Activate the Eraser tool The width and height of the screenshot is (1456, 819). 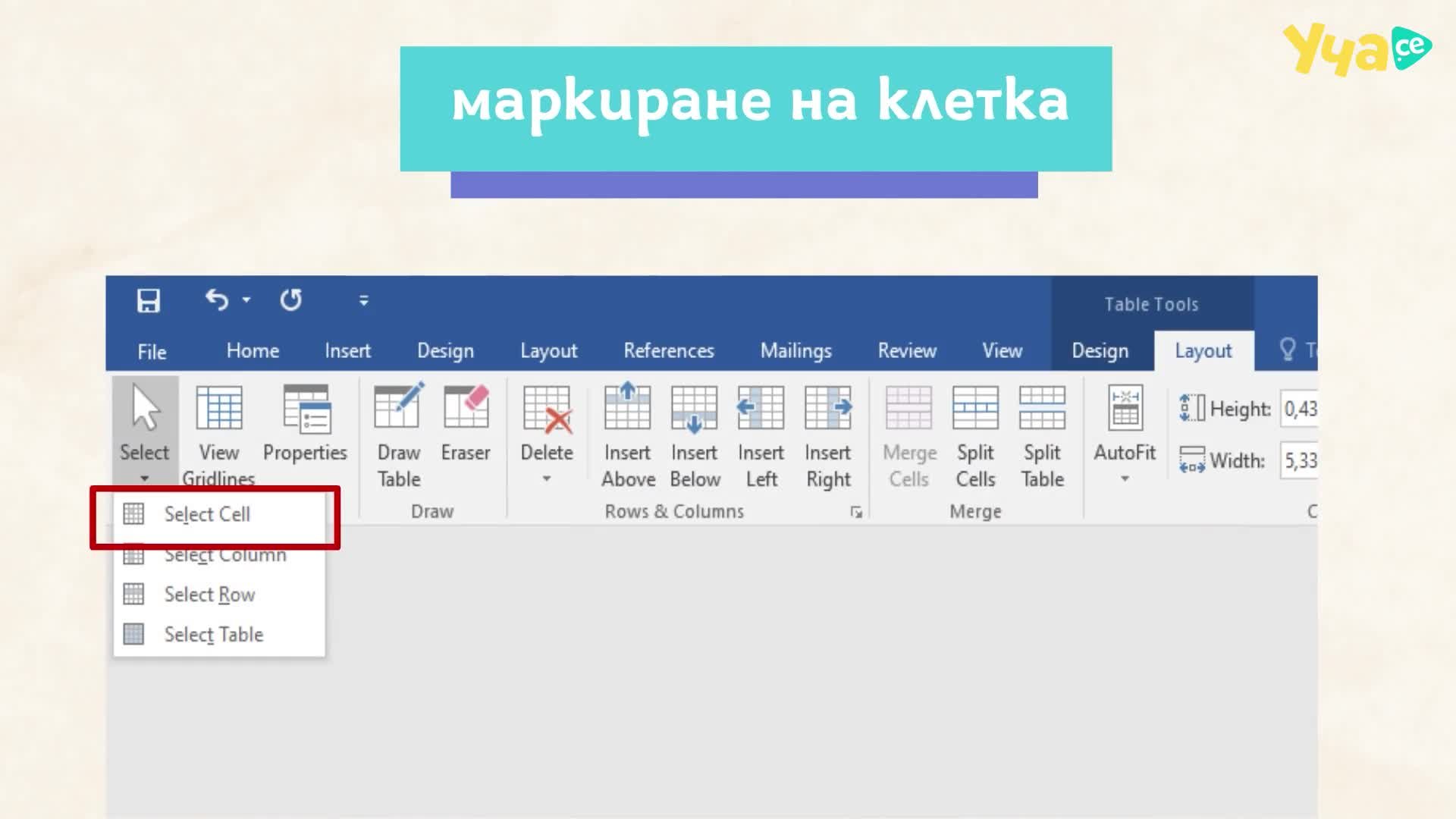pyautogui.click(x=466, y=423)
